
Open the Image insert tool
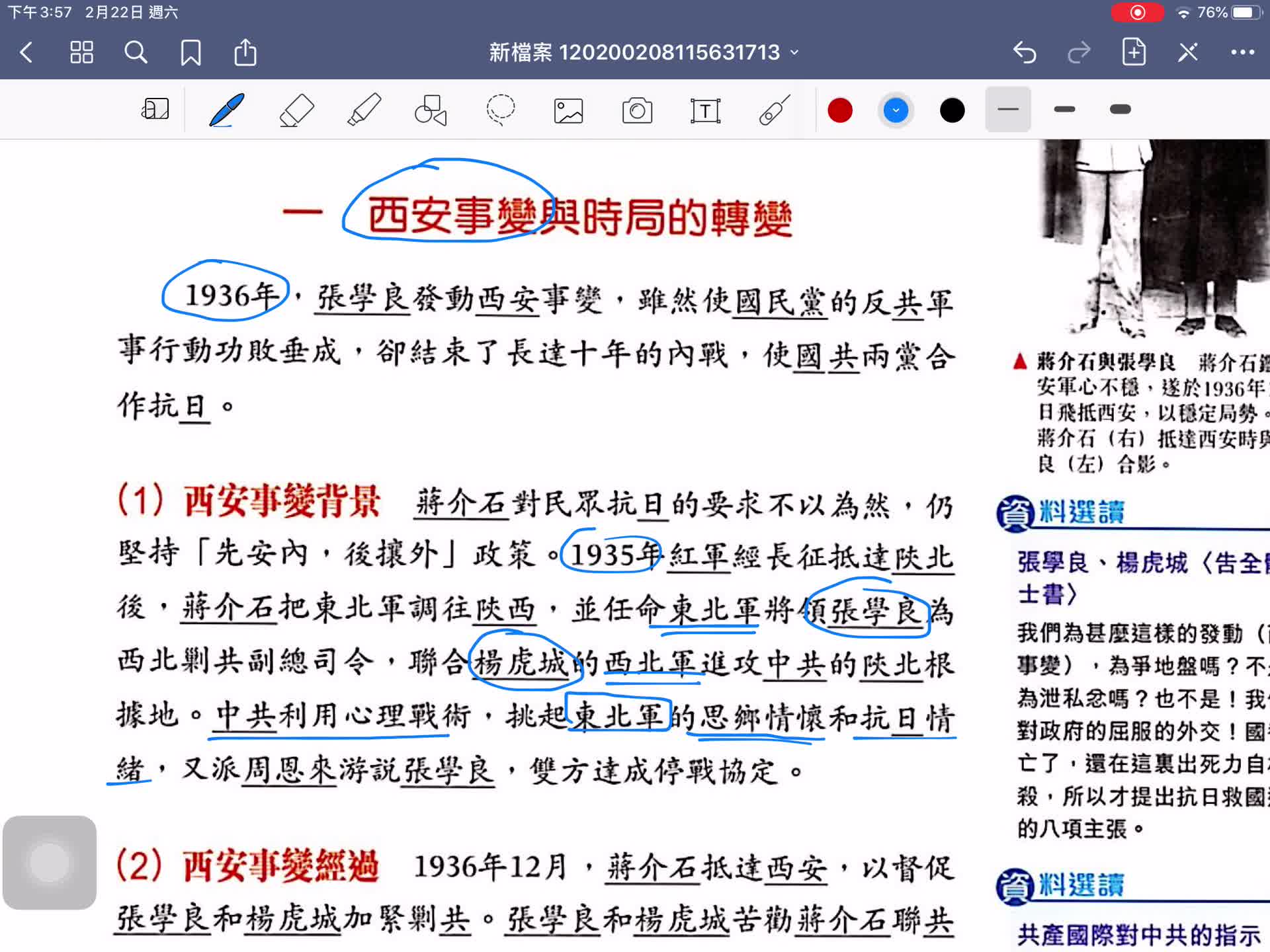pos(568,110)
